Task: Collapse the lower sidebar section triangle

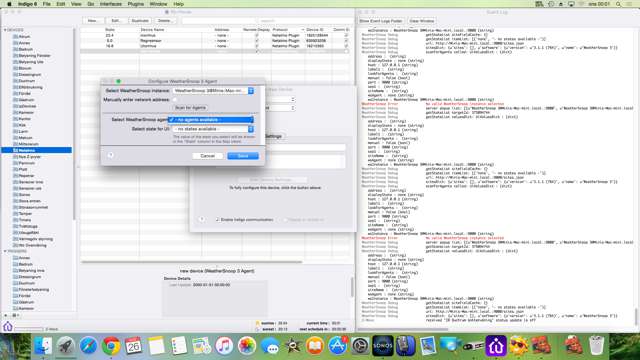Action: [5, 251]
